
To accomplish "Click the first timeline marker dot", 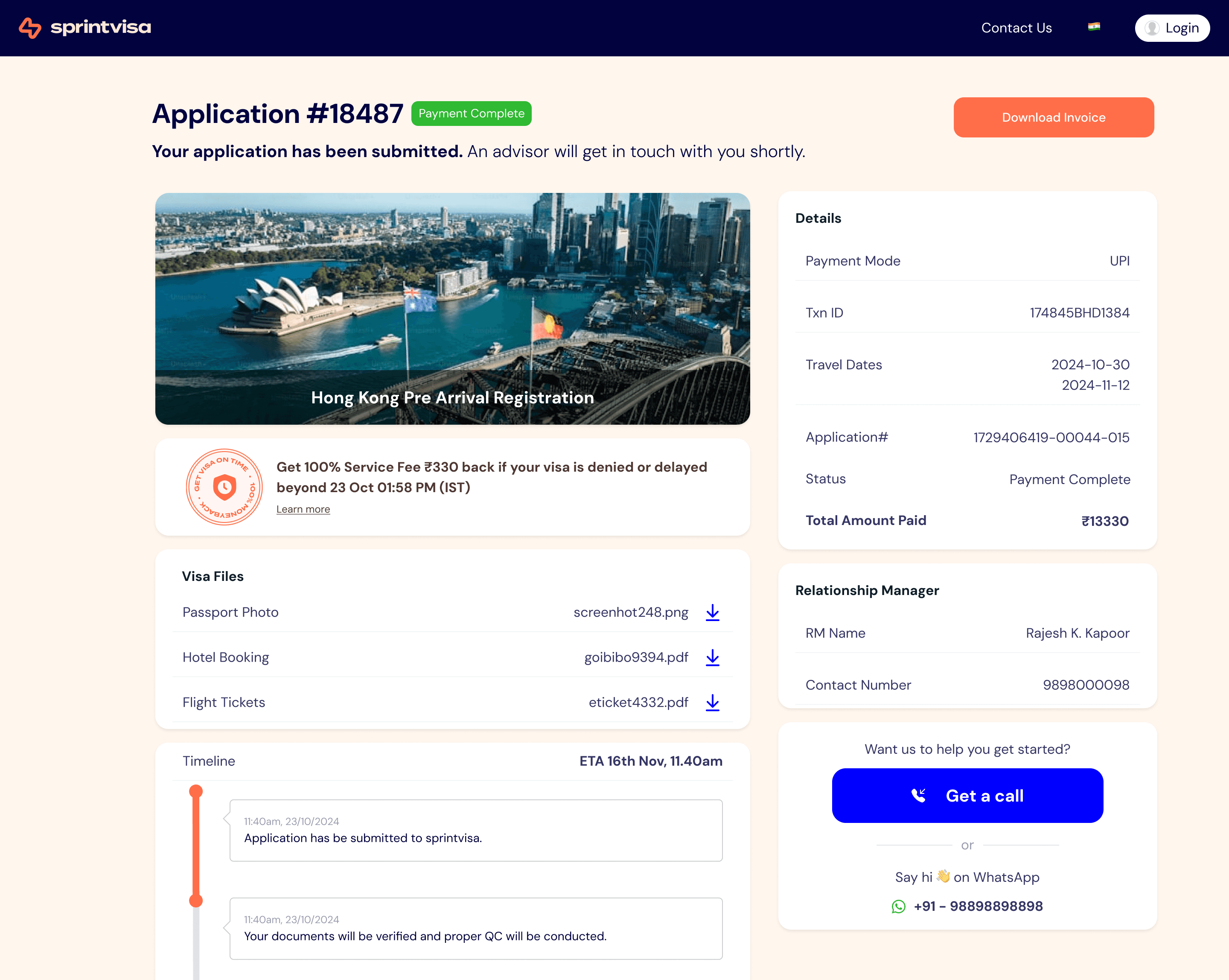I will pyautogui.click(x=195, y=791).
